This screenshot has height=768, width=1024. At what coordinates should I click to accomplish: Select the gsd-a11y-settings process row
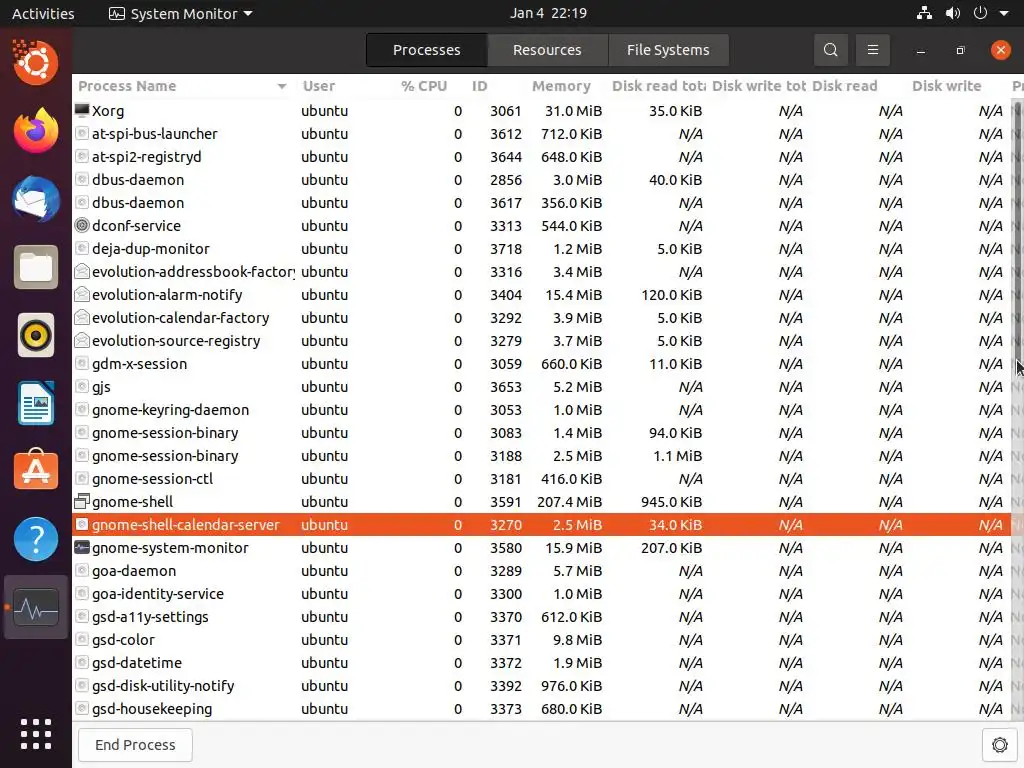(x=541, y=616)
